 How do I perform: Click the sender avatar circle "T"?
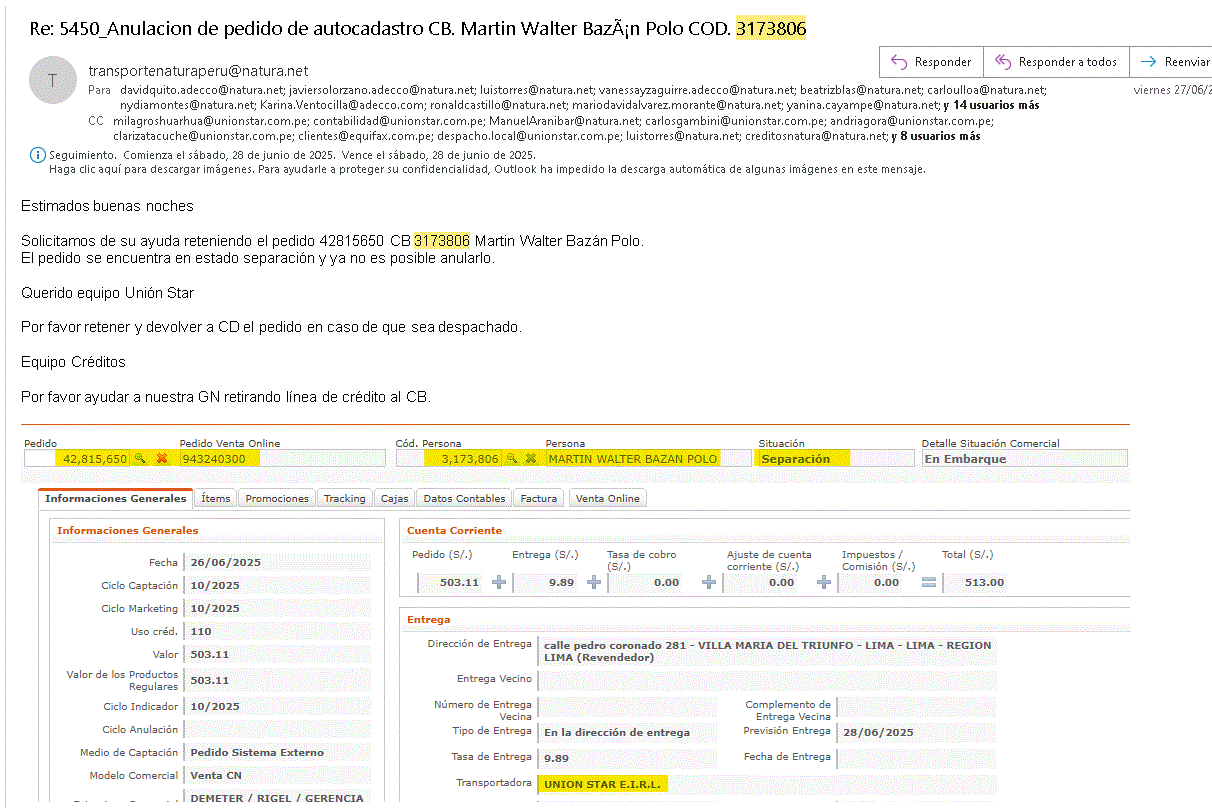click(x=54, y=81)
